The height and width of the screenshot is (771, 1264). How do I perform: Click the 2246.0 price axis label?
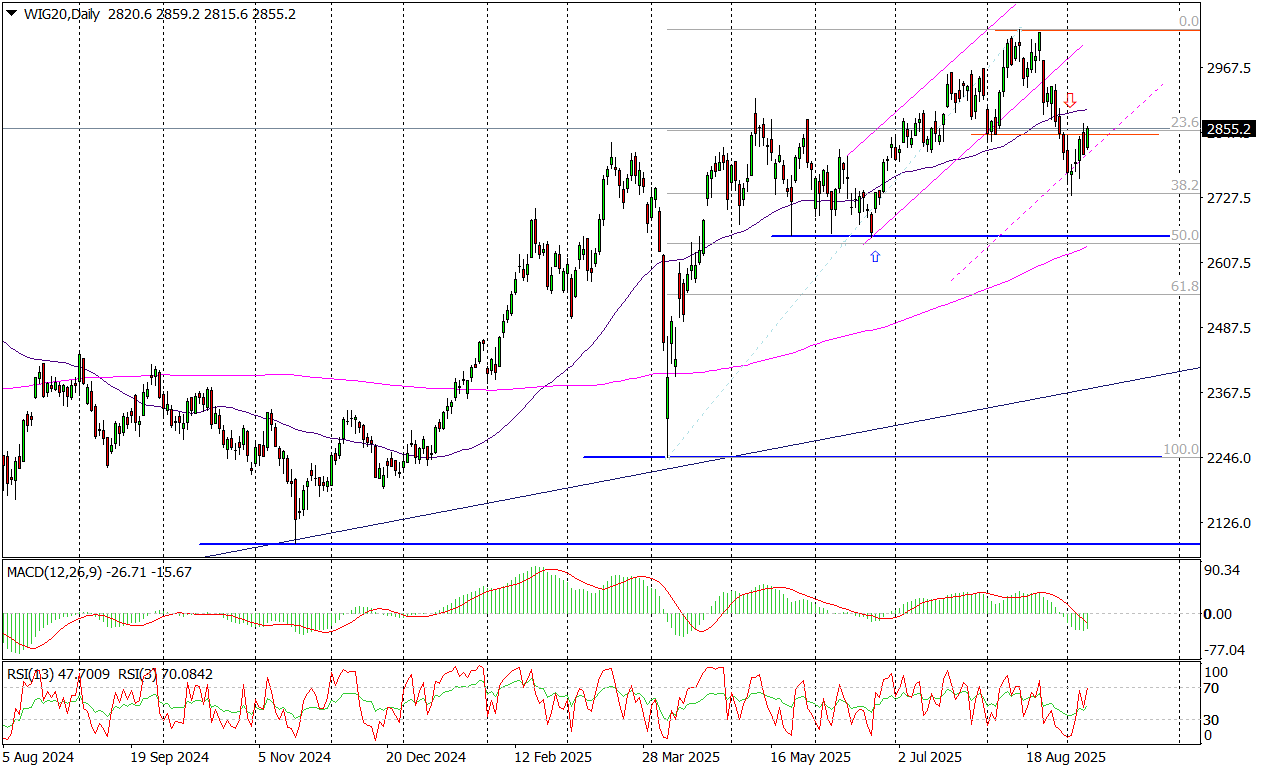(x=1230, y=458)
